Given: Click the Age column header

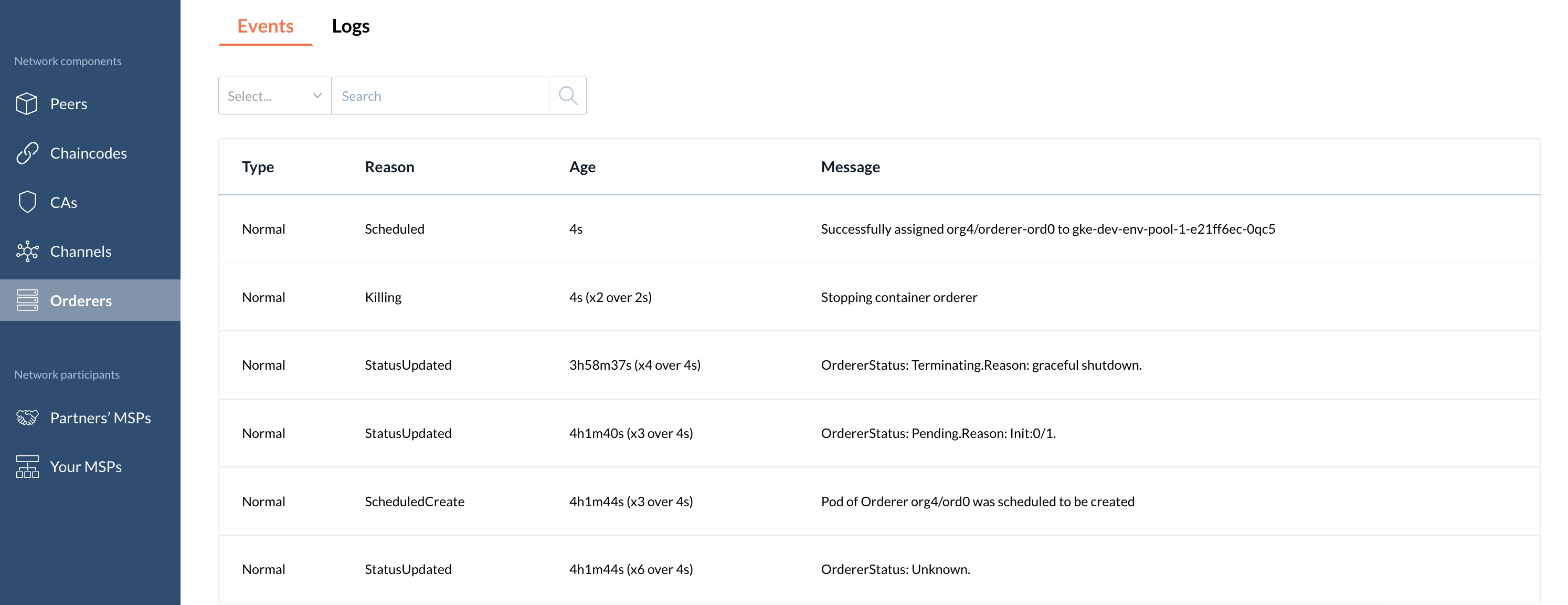Looking at the screenshot, I should click(582, 167).
